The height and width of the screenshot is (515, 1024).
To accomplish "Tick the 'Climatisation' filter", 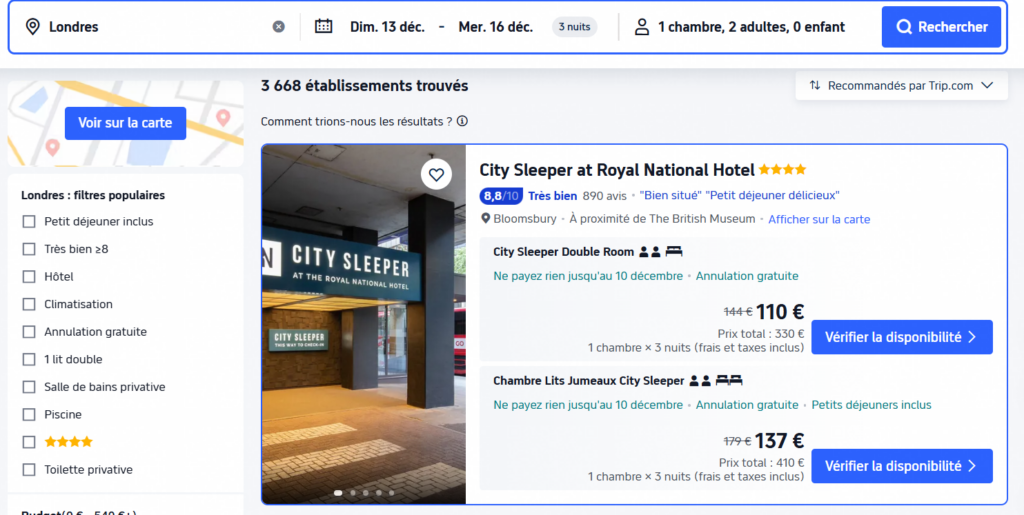I will click(x=29, y=304).
